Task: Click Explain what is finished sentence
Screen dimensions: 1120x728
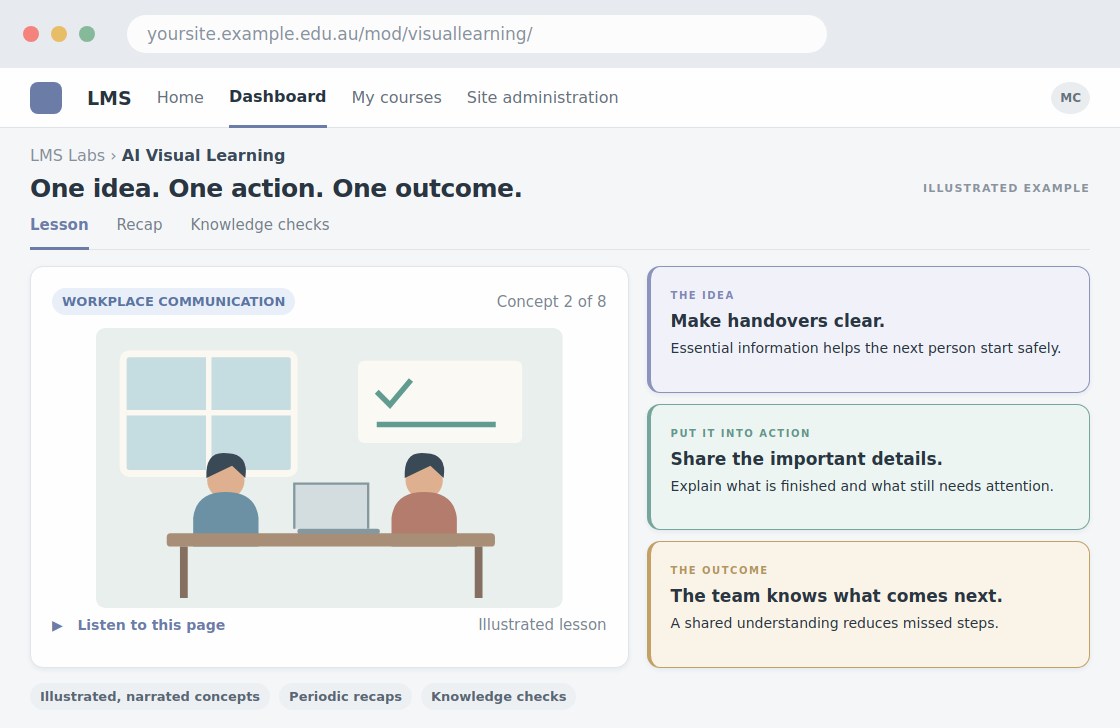Action: click(x=862, y=486)
